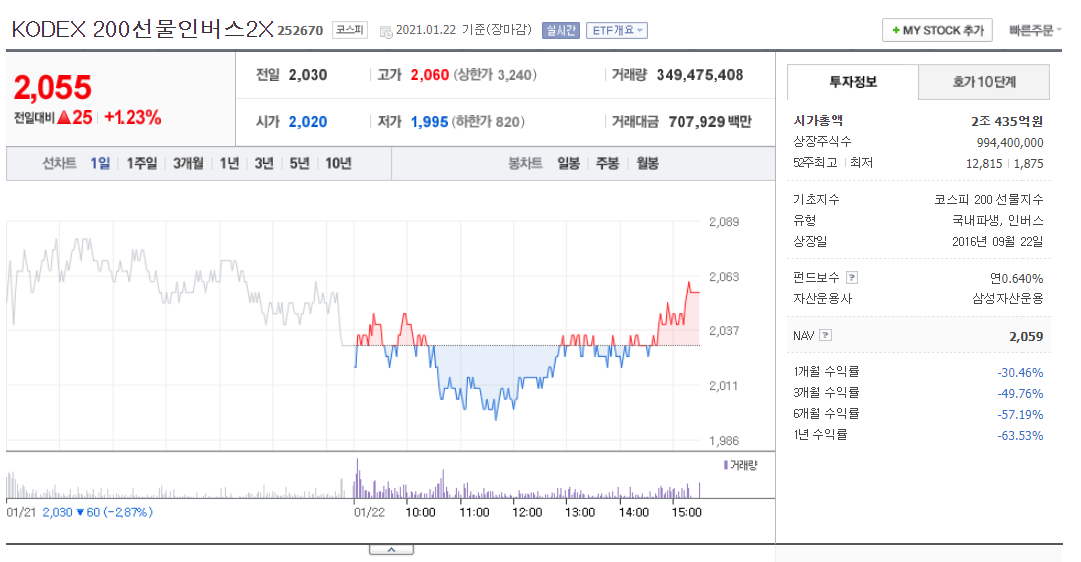
Task: Click the 2,063 price axis label
Action: tap(724, 277)
